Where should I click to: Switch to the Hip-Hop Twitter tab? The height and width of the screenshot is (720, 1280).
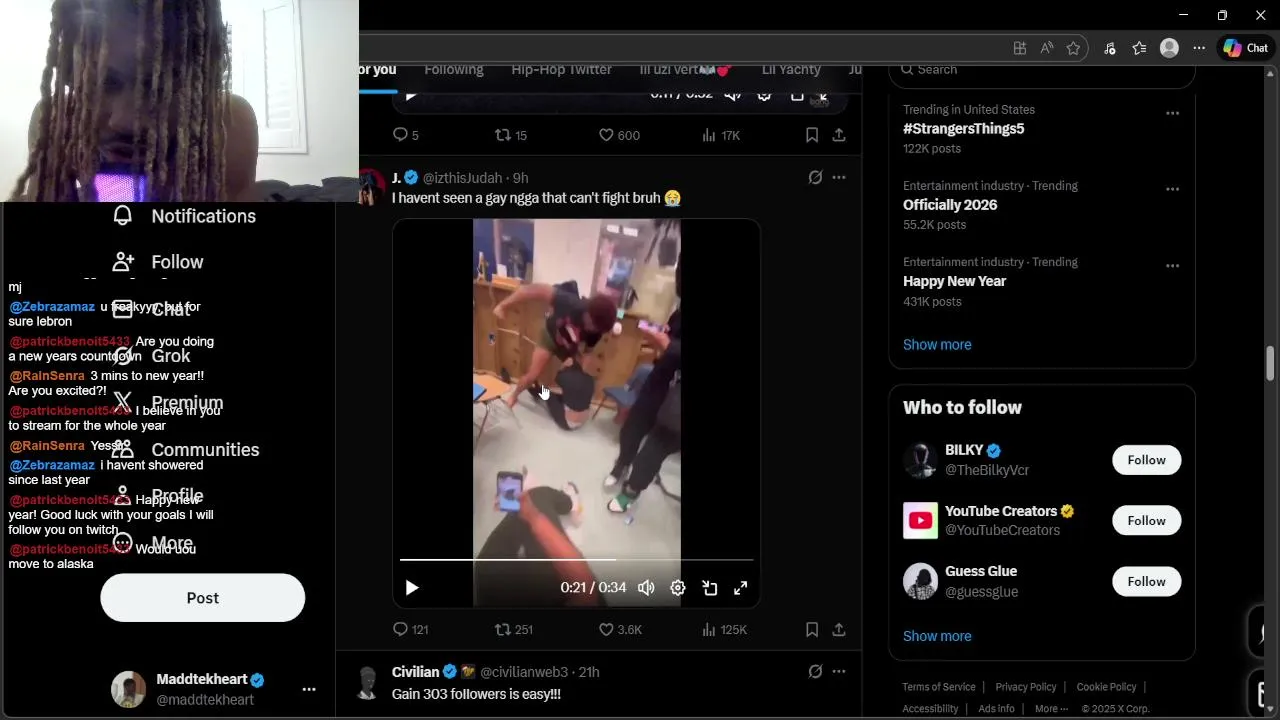point(561,70)
